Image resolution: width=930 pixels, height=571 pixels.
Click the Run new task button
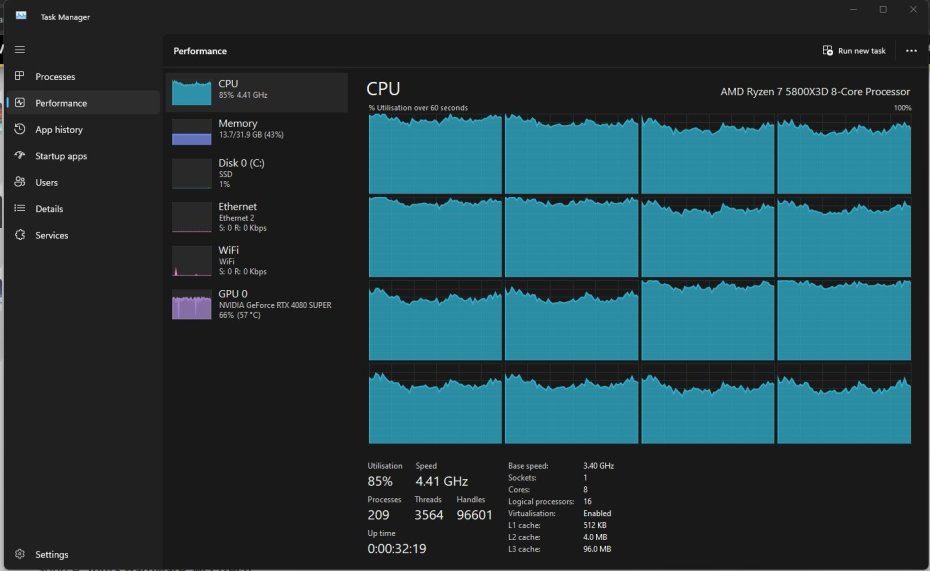pyautogui.click(x=854, y=51)
